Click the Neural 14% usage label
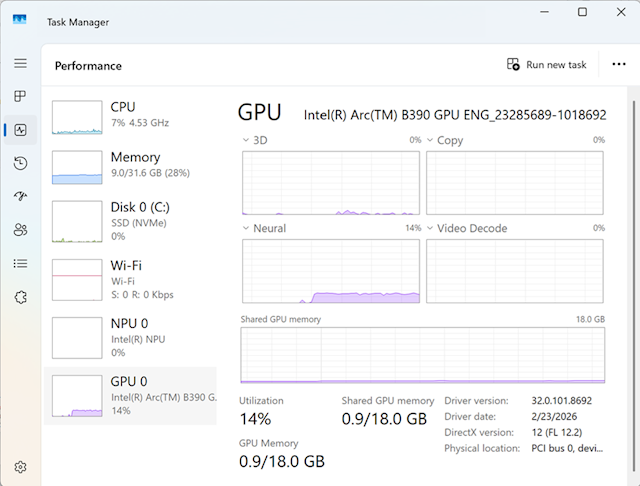Viewport: 640px width, 486px height. (x=413, y=228)
